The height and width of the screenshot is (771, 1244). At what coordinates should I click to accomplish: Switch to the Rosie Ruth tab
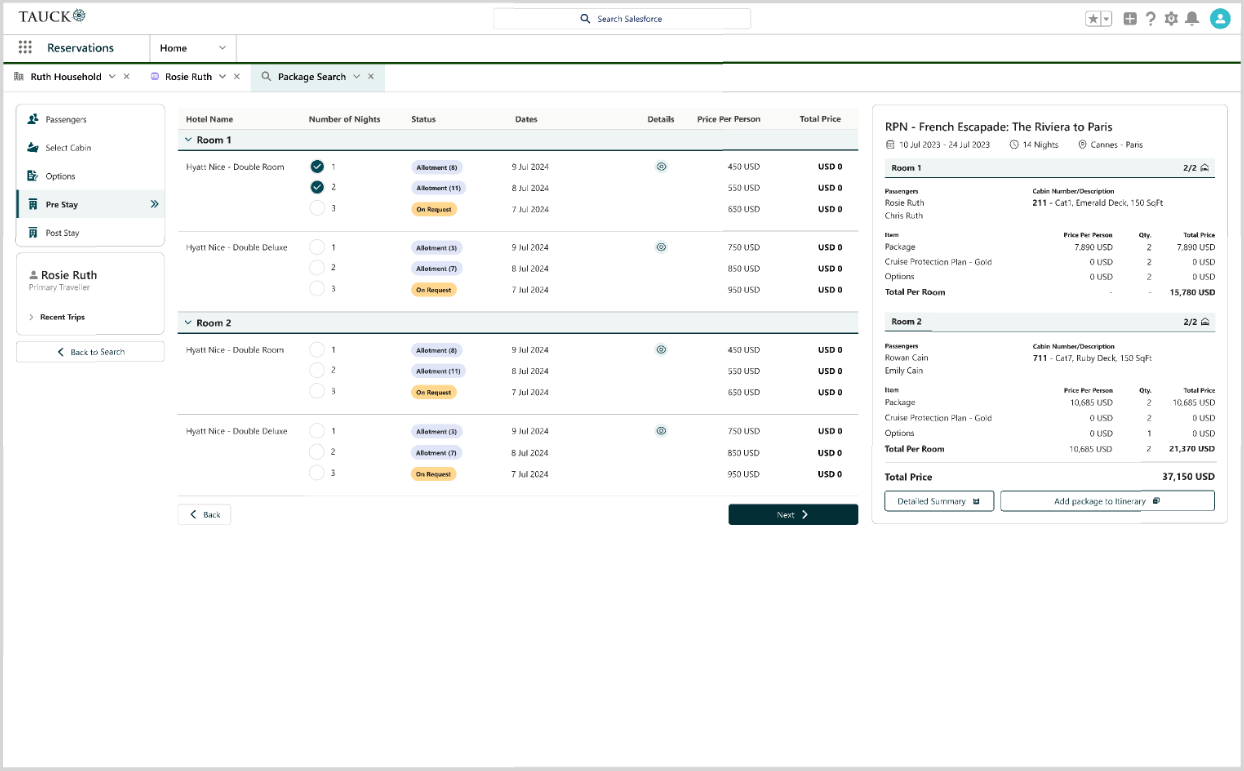click(x=187, y=77)
